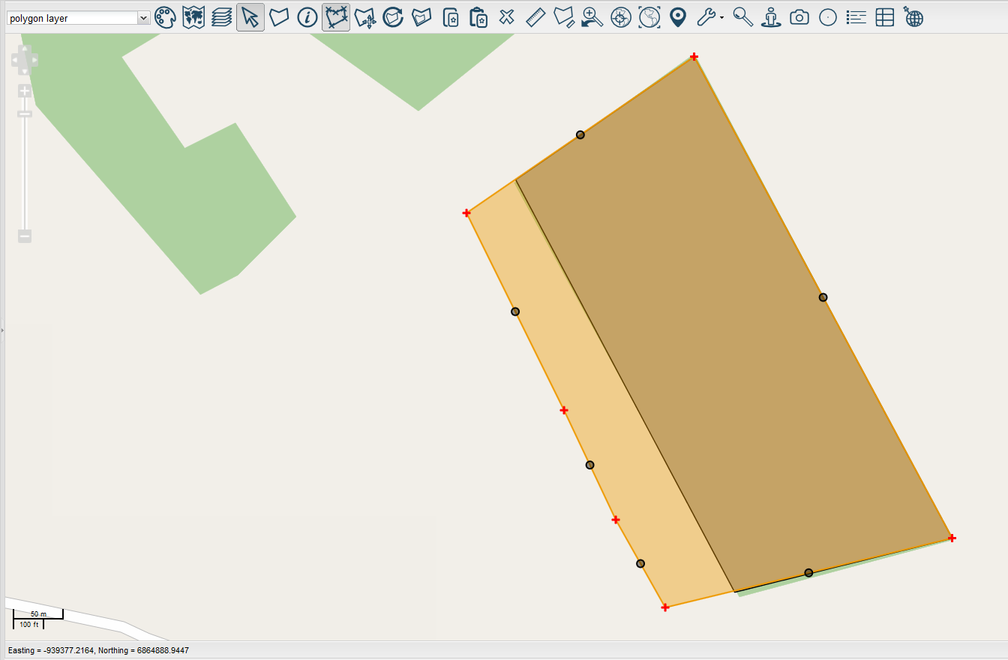Select the ruler measure tool
1008x660 pixels.
pos(535,17)
